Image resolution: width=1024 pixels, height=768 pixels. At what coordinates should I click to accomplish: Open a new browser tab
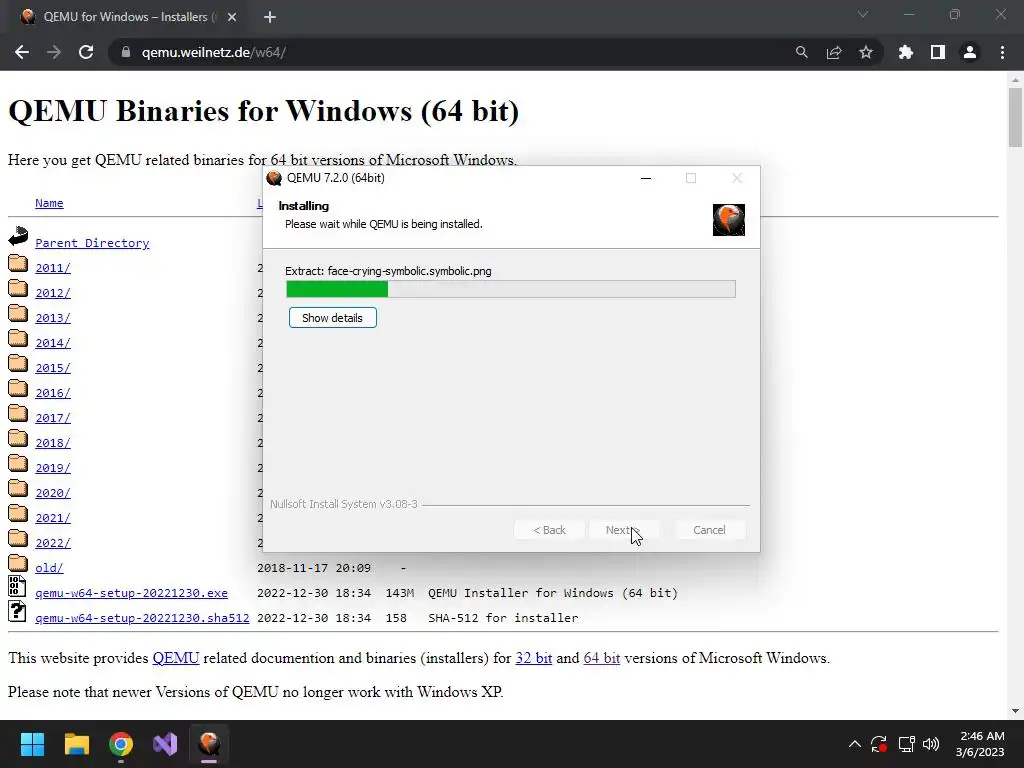(x=270, y=17)
